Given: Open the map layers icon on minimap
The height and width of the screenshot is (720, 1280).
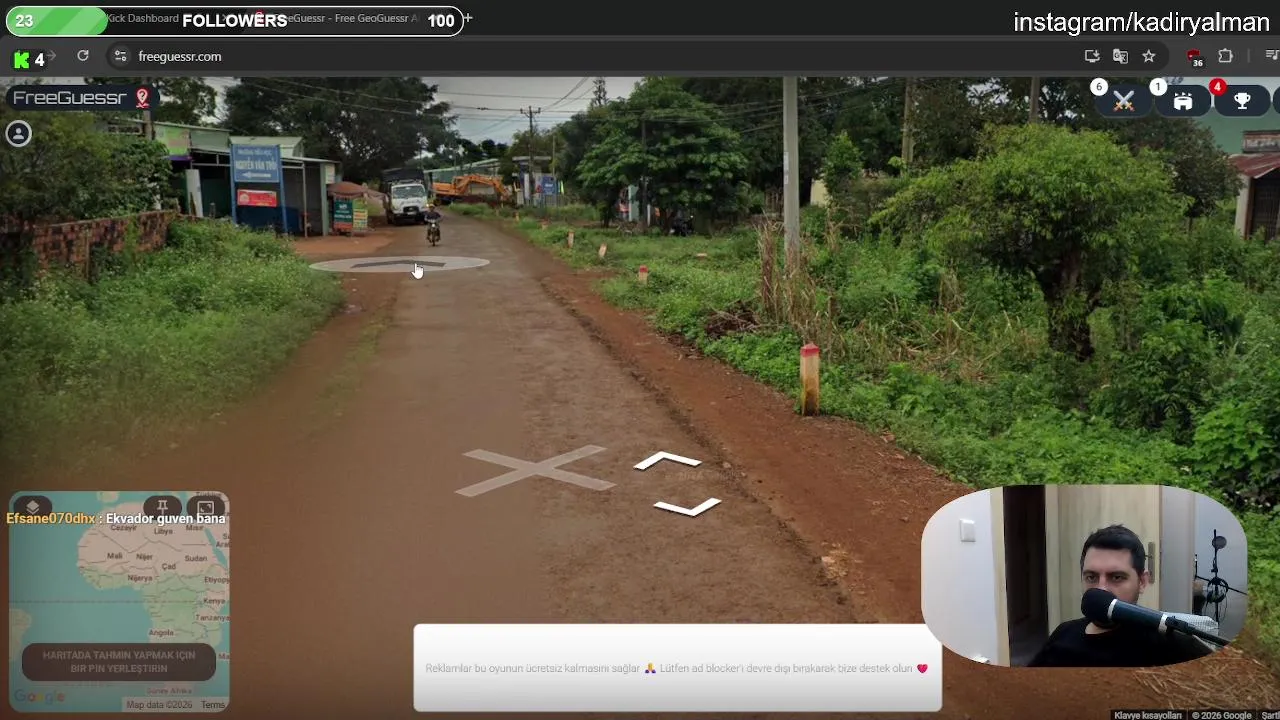Looking at the screenshot, I should click(32, 507).
